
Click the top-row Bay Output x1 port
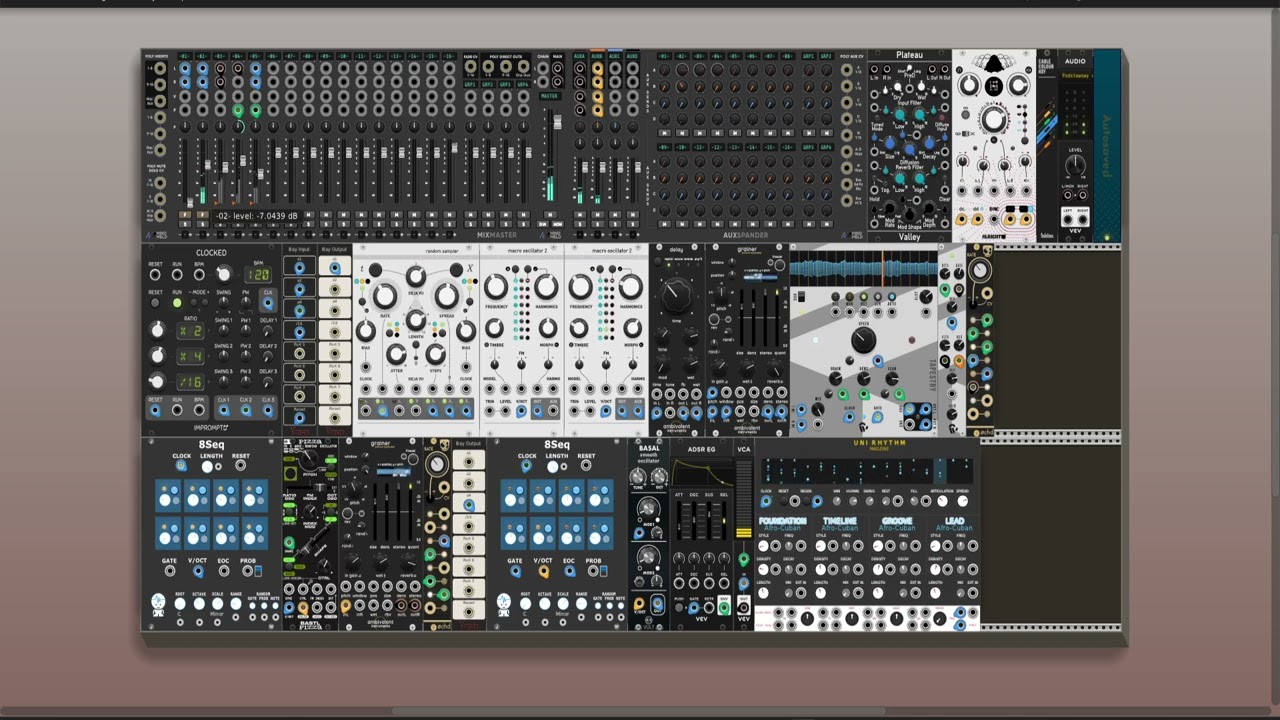[x=334, y=267]
